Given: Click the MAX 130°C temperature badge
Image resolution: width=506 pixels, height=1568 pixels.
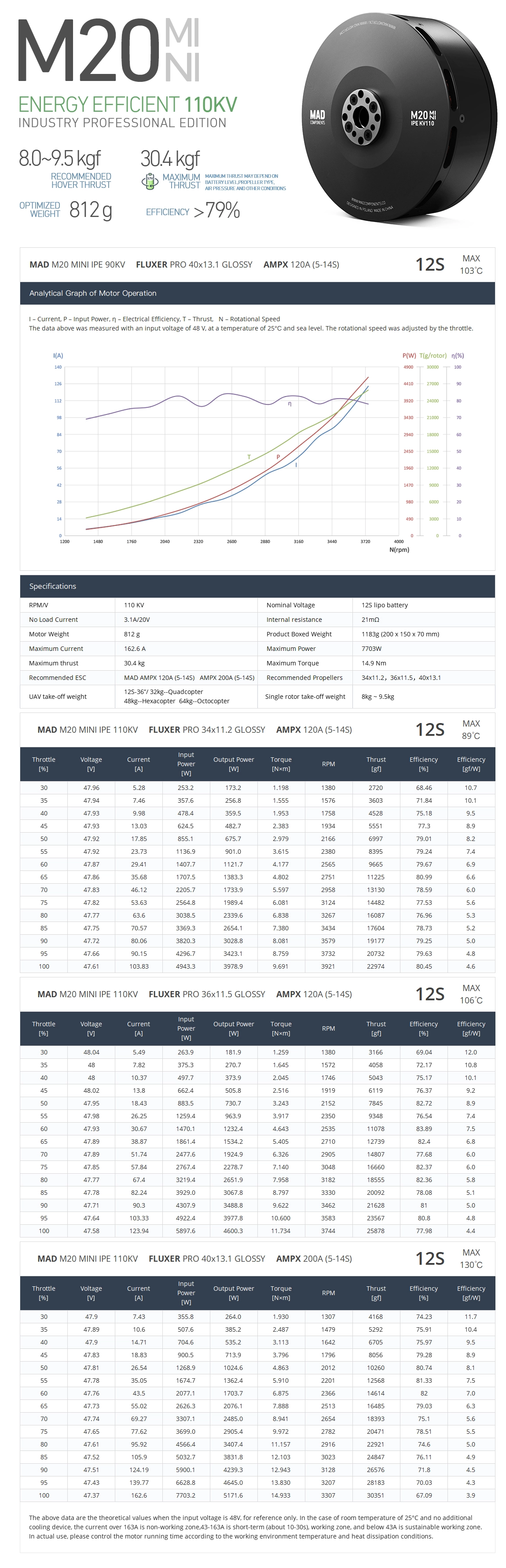Looking at the screenshot, I should [471, 1258].
